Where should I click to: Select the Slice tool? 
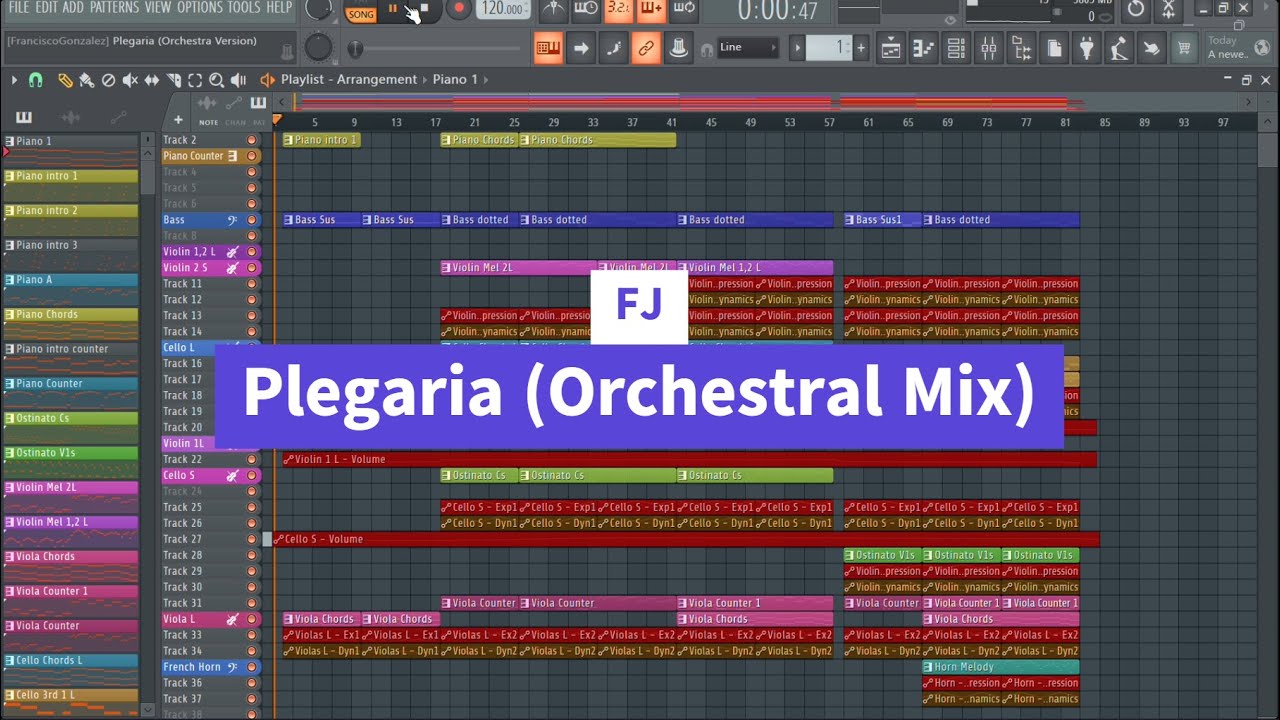pos(174,80)
